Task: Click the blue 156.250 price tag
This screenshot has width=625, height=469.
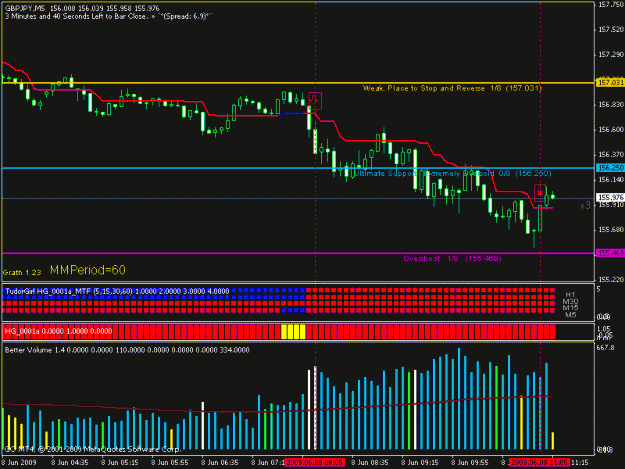Action: (x=610, y=168)
